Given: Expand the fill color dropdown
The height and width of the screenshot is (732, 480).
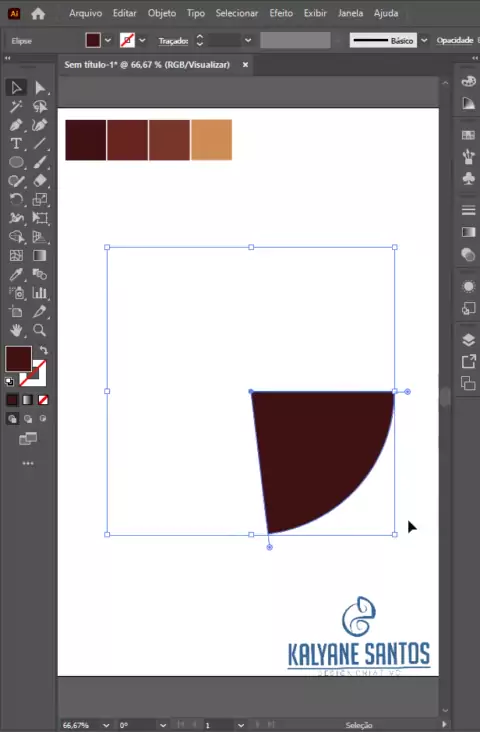Looking at the screenshot, I should 108,41.
